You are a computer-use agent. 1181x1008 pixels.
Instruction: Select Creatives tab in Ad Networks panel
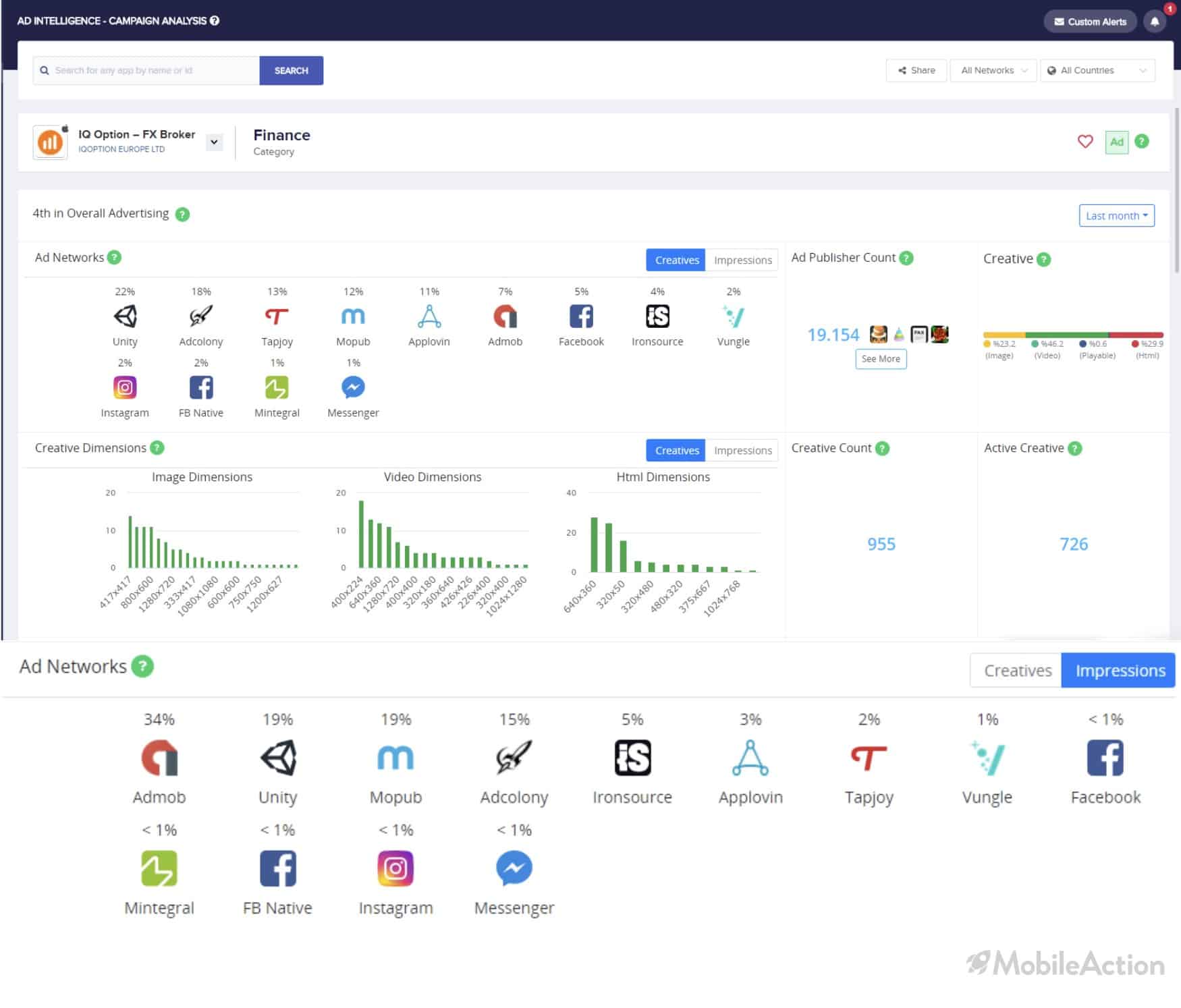click(676, 260)
